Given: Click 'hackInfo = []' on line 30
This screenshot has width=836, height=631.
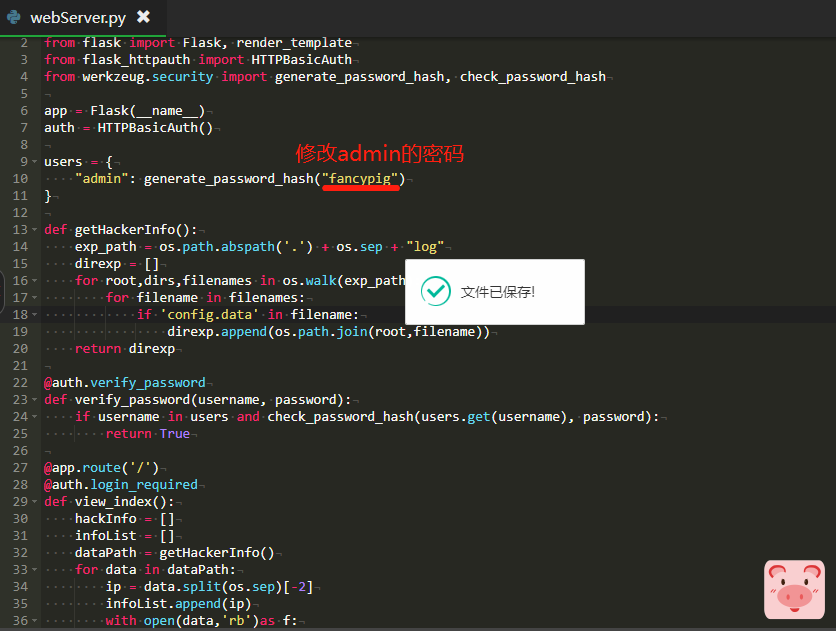Looking at the screenshot, I should 125,519.
